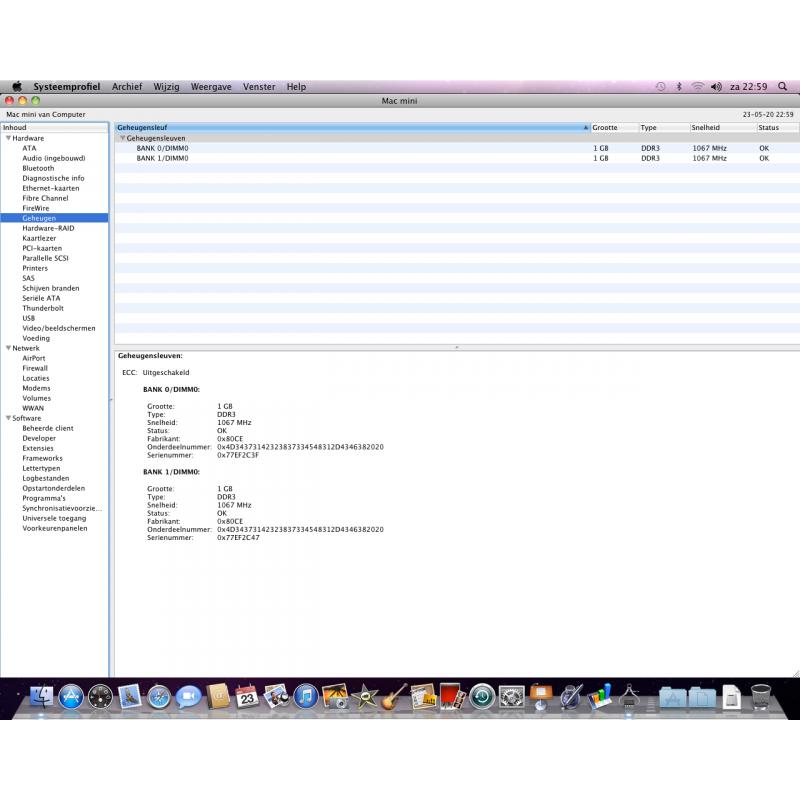Sort by Snelheid column header
Viewport: 800px width, 800px height.
pyautogui.click(x=722, y=128)
